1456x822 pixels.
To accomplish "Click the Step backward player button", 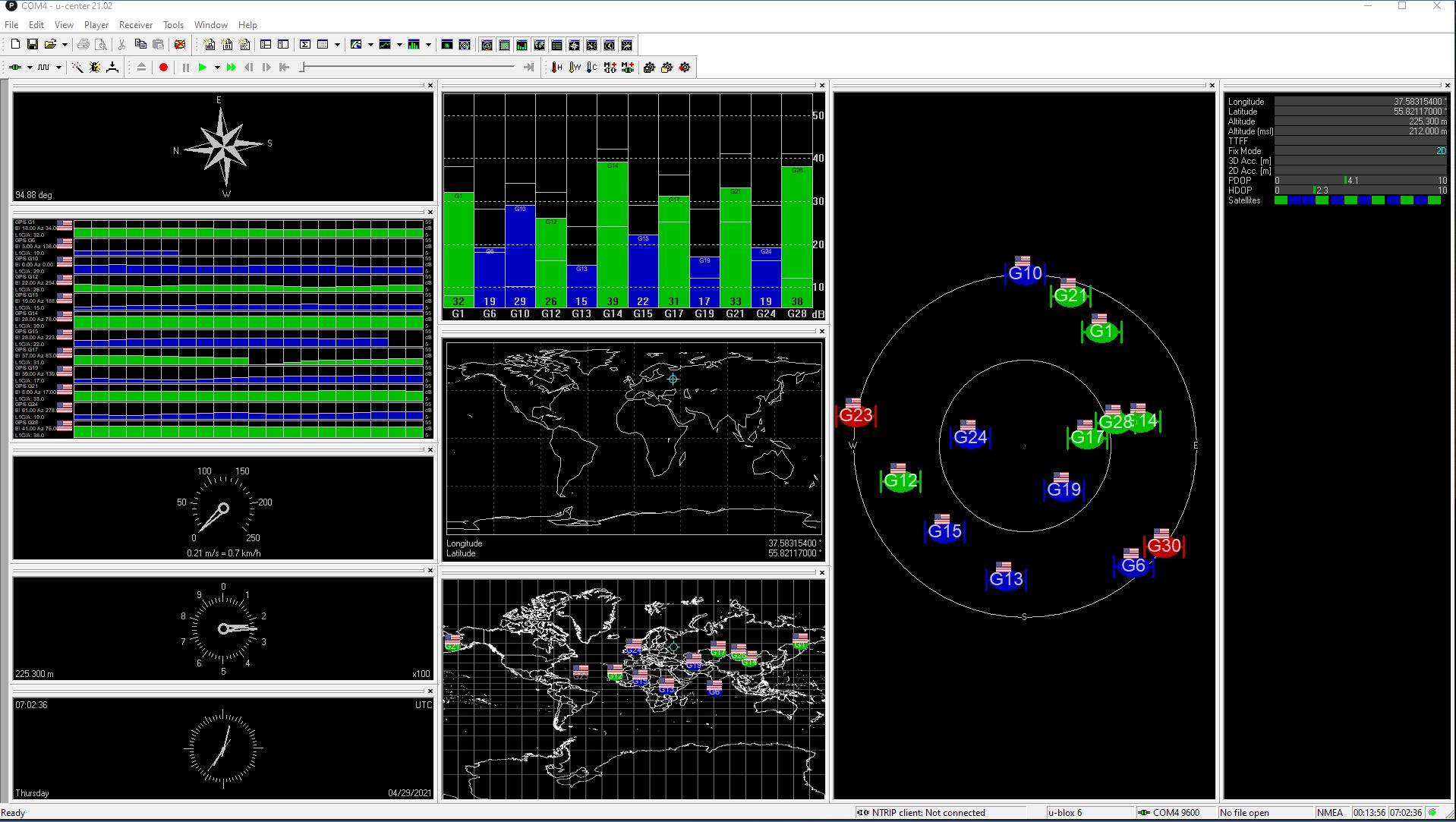I will 249,68.
